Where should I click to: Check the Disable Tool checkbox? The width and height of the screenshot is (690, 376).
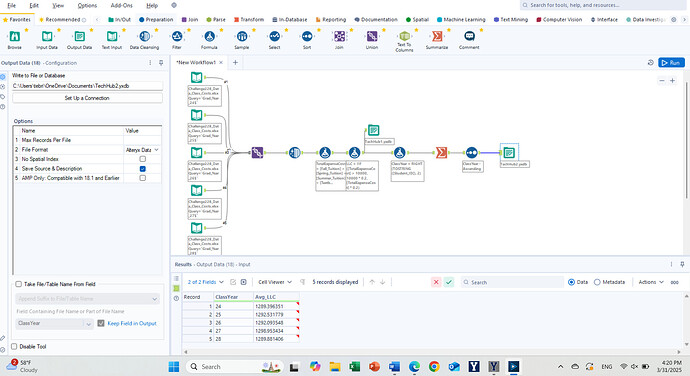click(x=14, y=347)
